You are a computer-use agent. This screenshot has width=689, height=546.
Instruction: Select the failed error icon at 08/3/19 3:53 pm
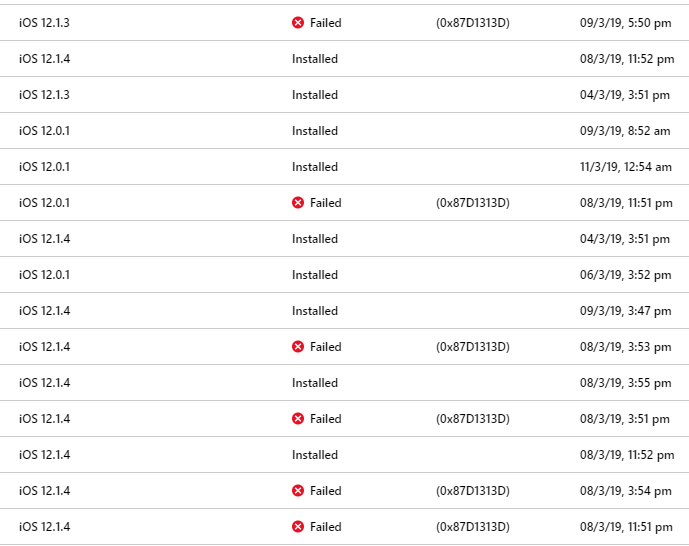(x=298, y=347)
